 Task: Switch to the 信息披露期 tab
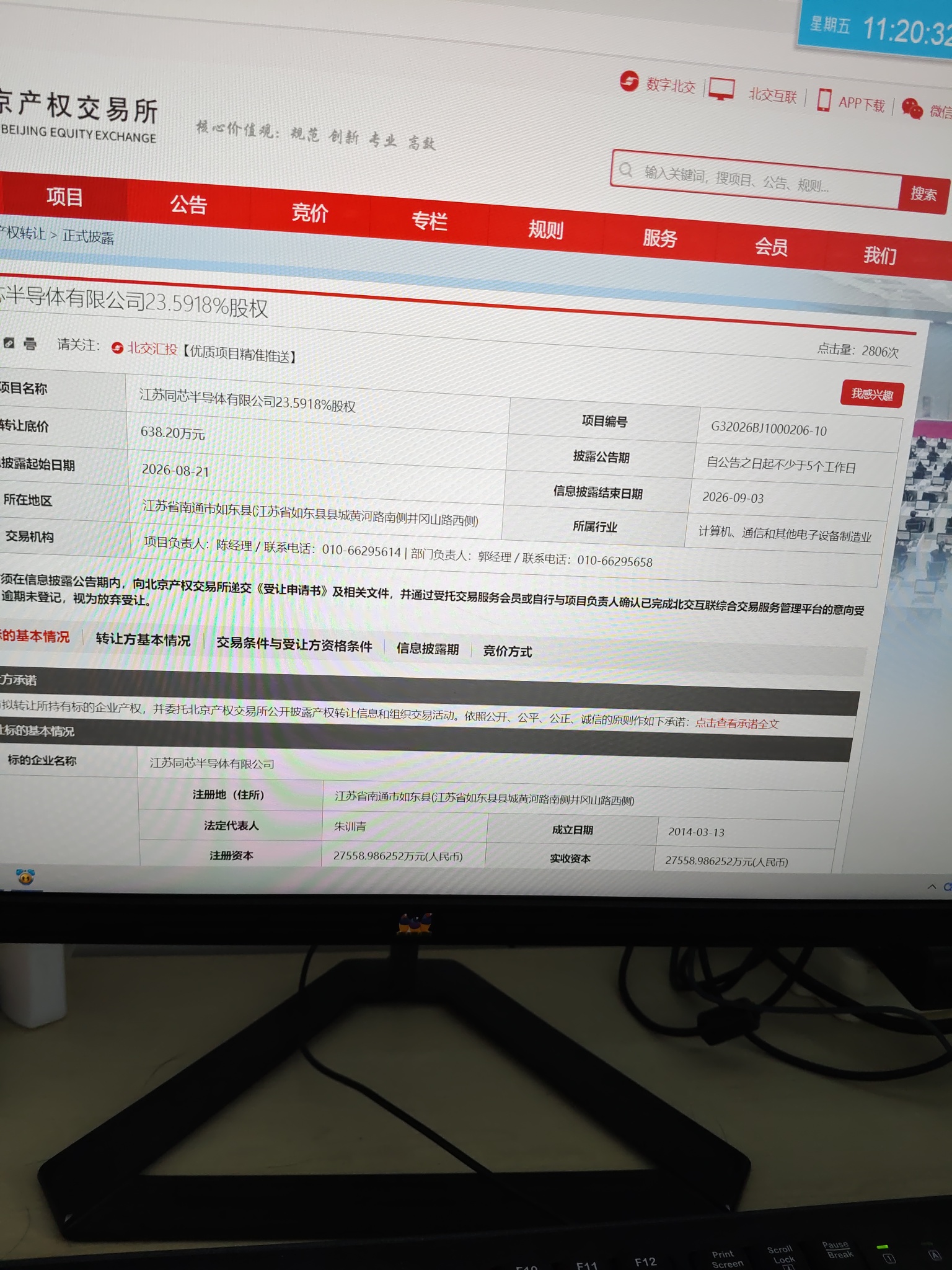[x=428, y=649]
